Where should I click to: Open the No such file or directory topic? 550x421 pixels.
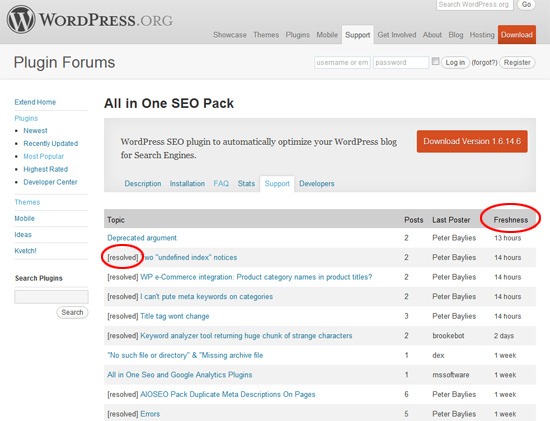(x=185, y=355)
